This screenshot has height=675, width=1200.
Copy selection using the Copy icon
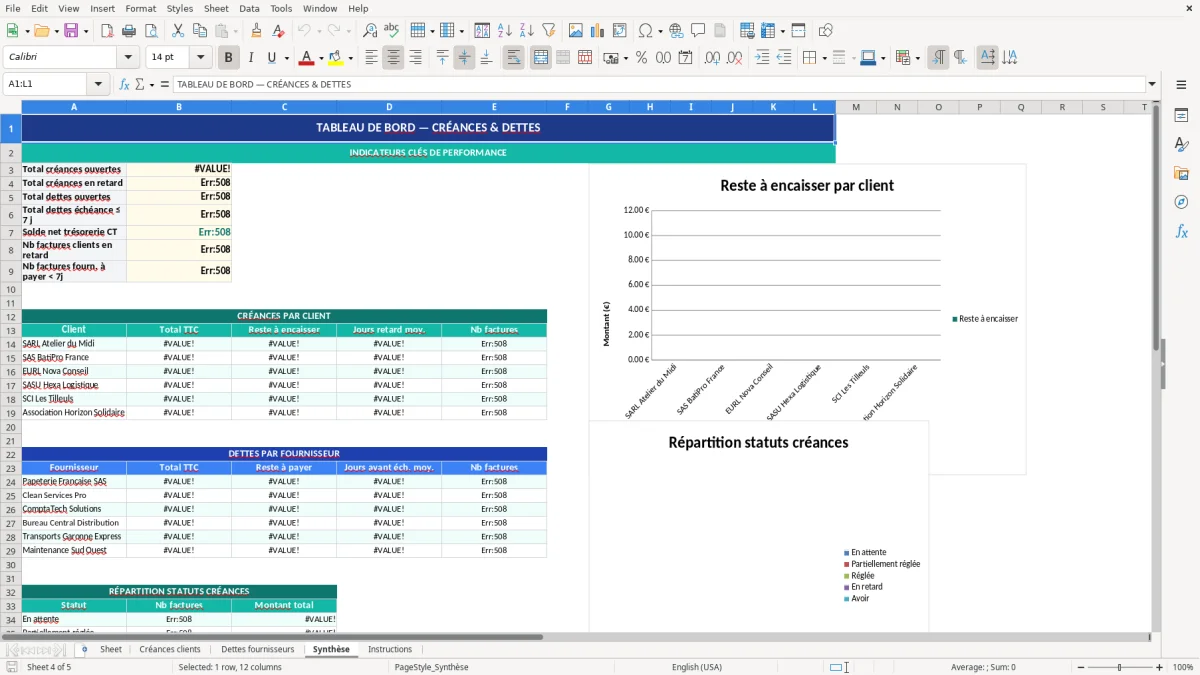tap(199, 31)
